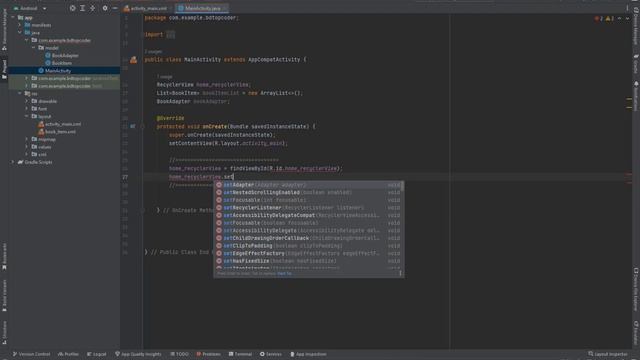Click the collapse all icon in Project panel

93,8
